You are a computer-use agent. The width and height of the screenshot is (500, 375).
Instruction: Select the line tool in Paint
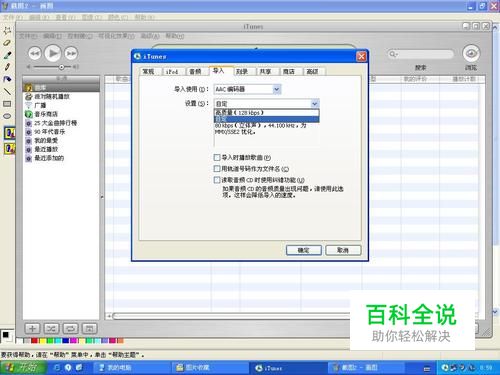7,91
